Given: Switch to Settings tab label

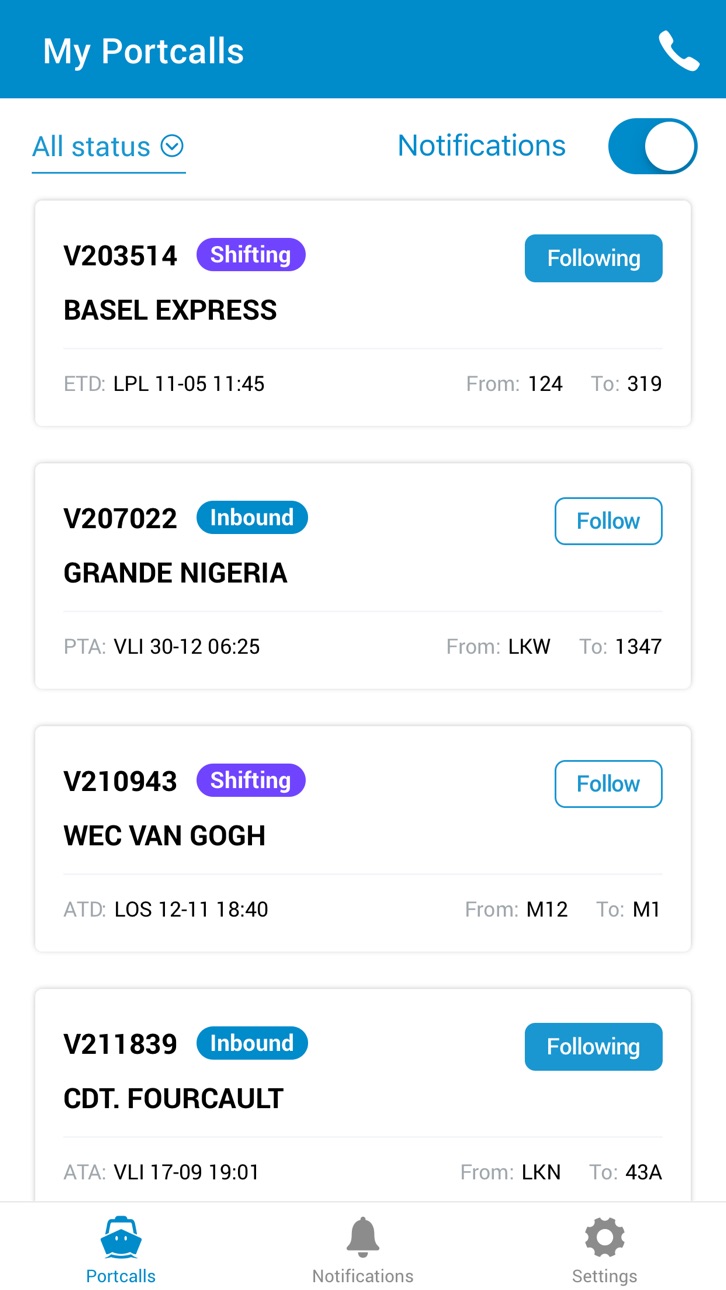Looking at the screenshot, I should [x=604, y=1276].
